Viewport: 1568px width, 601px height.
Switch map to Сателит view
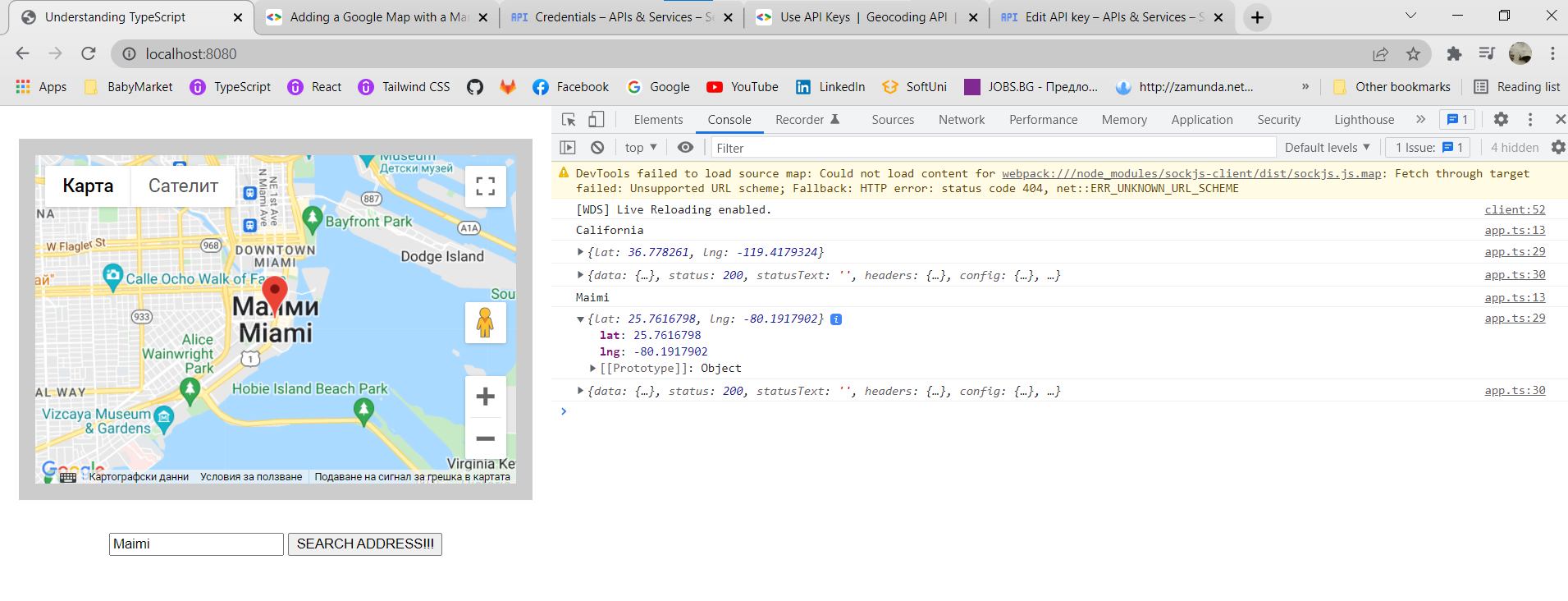tap(183, 186)
